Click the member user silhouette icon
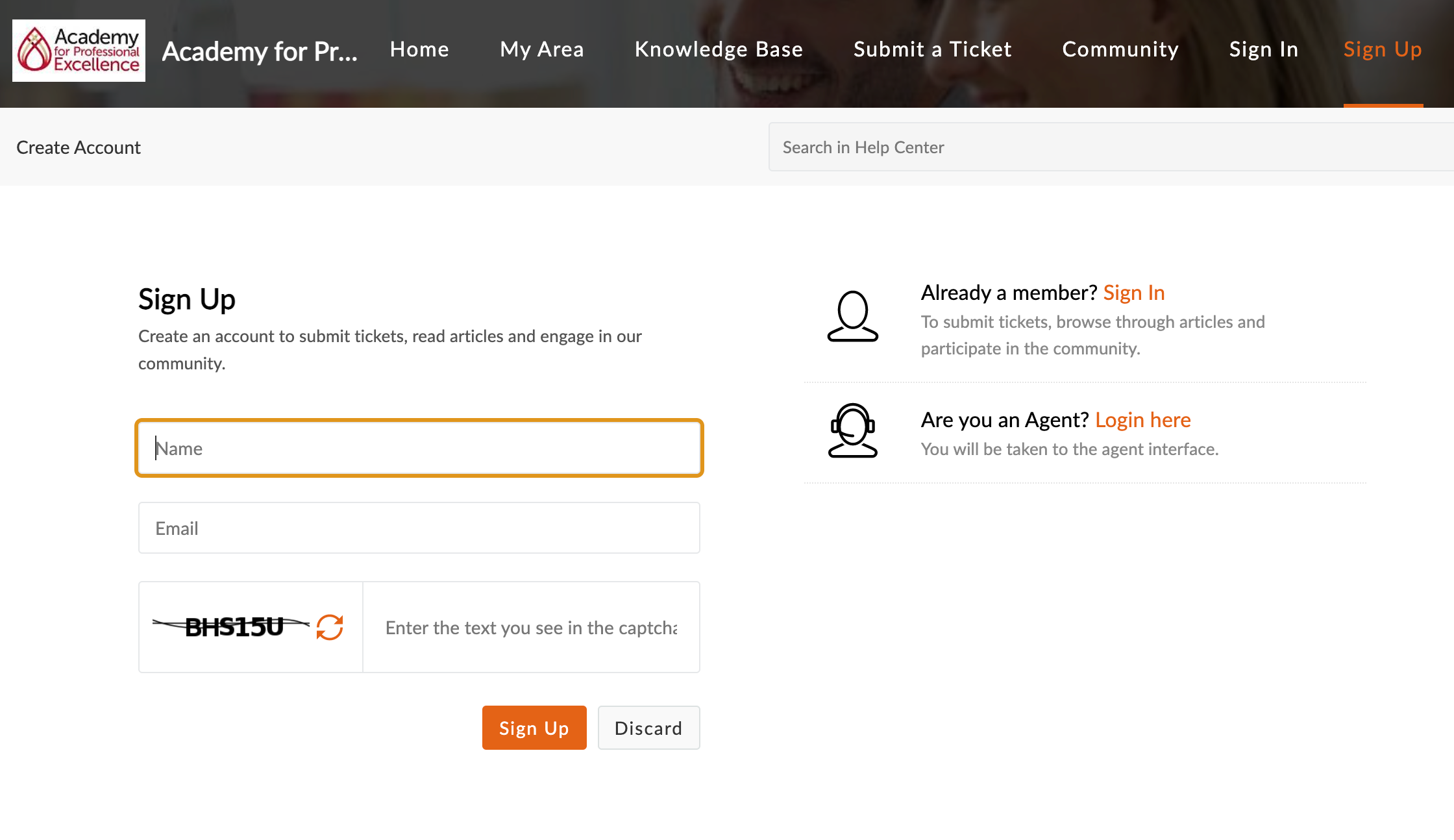This screenshot has height=840, width=1454. [x=852, y=316]
